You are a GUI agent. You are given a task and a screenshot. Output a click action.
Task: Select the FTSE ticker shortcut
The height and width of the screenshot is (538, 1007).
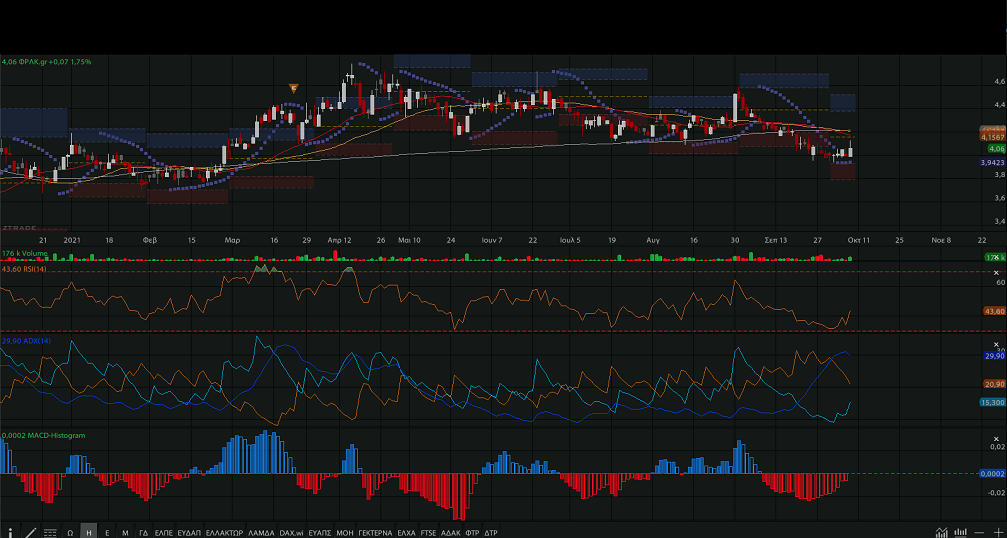[x=428, y=532]
